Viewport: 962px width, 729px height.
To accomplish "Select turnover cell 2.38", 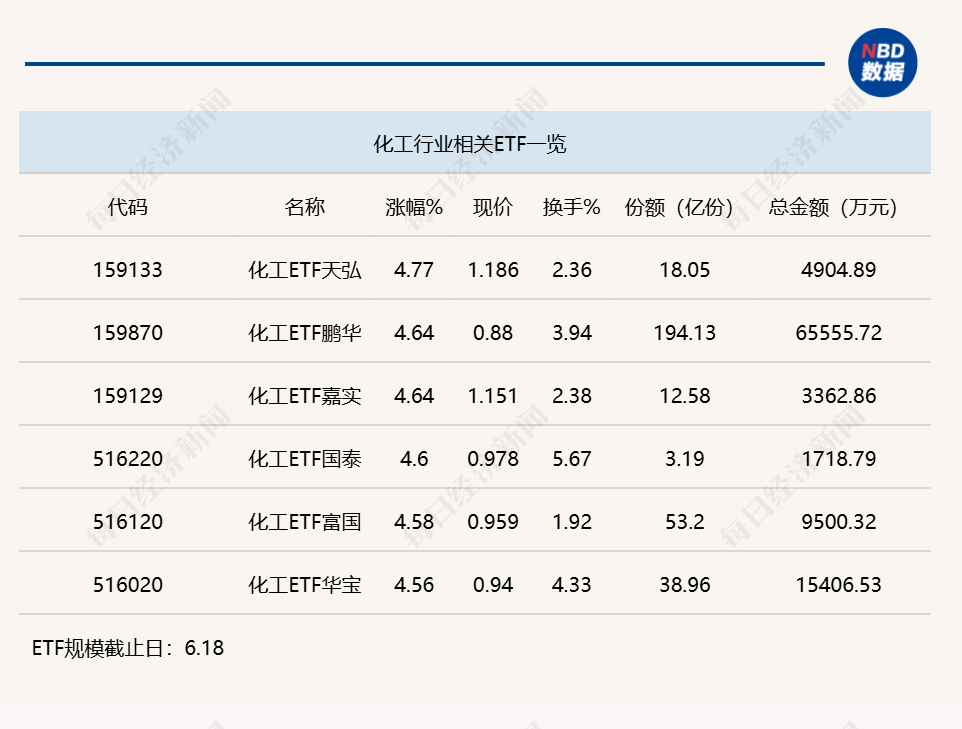I will coord(571,396).
